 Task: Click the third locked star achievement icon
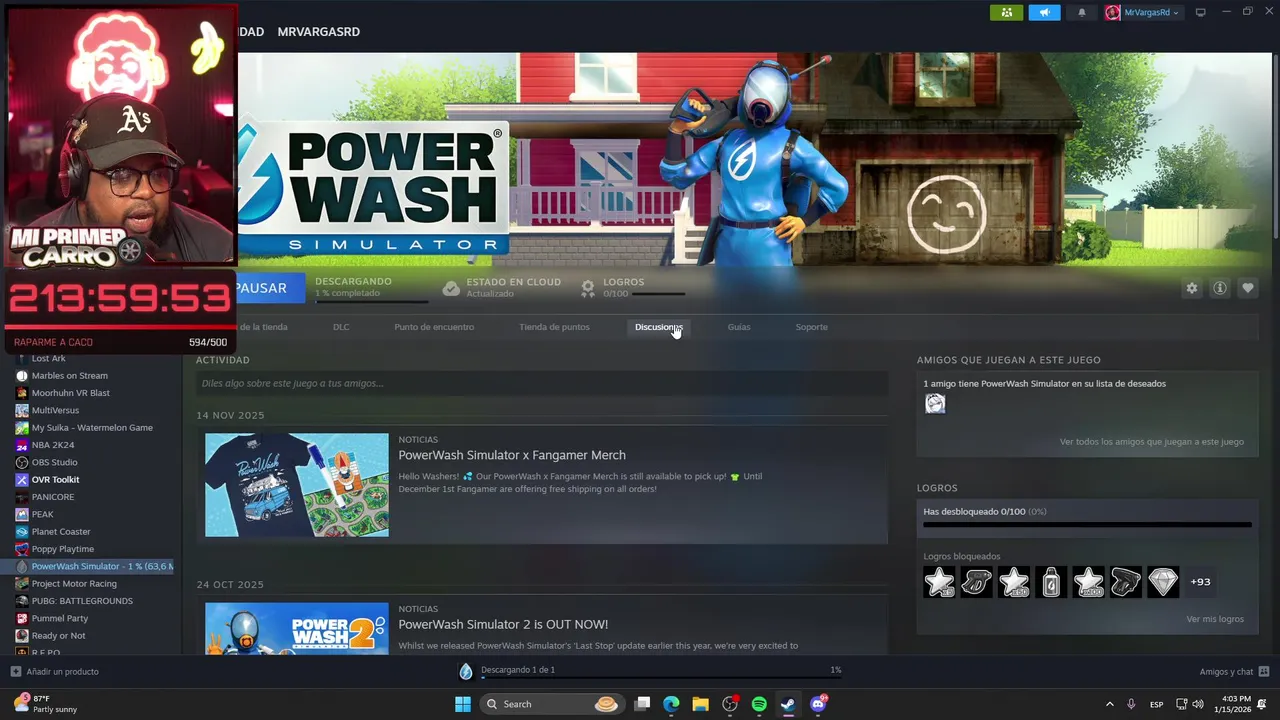pyautogui.click(x=1014, y=581)
